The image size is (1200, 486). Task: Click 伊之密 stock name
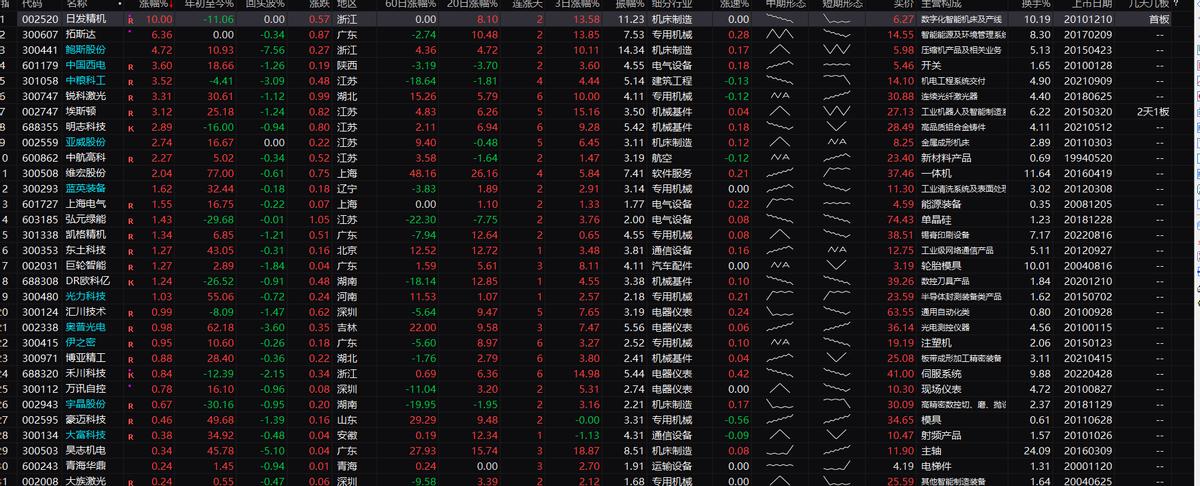coord(82,342)
